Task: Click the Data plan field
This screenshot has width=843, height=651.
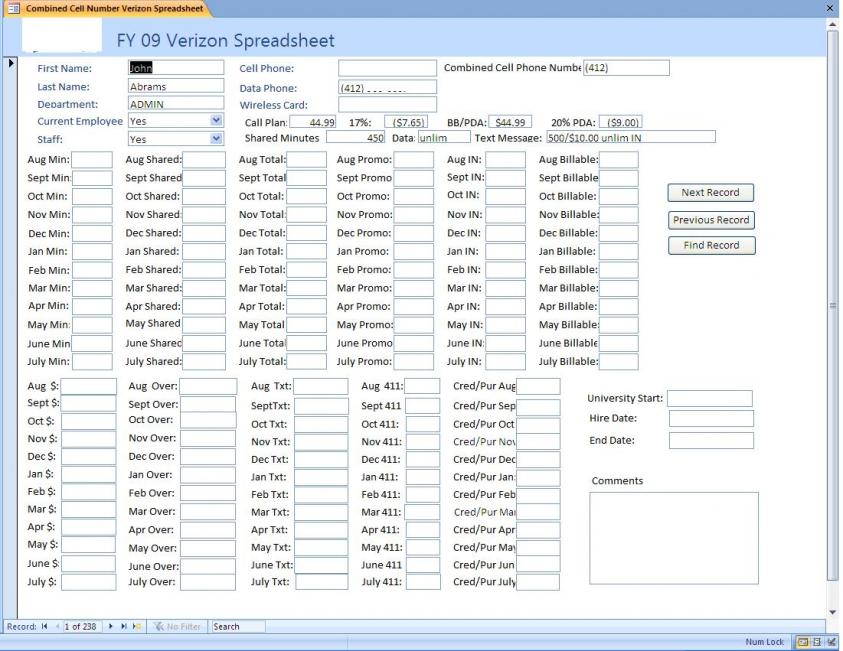Action: coord(444,138)
